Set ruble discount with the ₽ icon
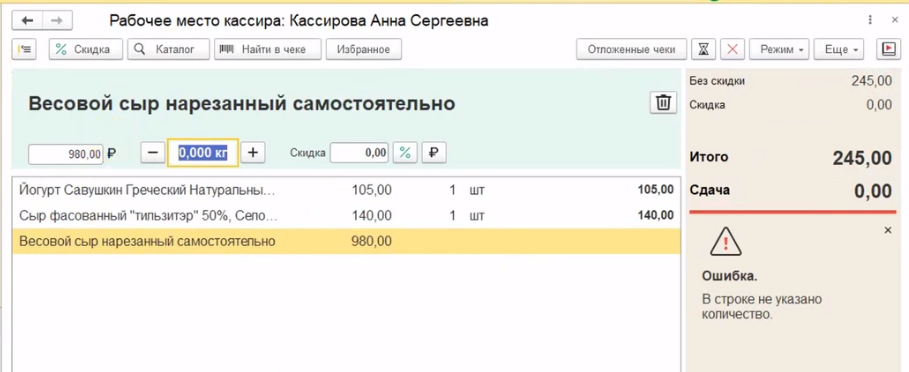This screenshot has height=372, width=909. coord(434,153)
